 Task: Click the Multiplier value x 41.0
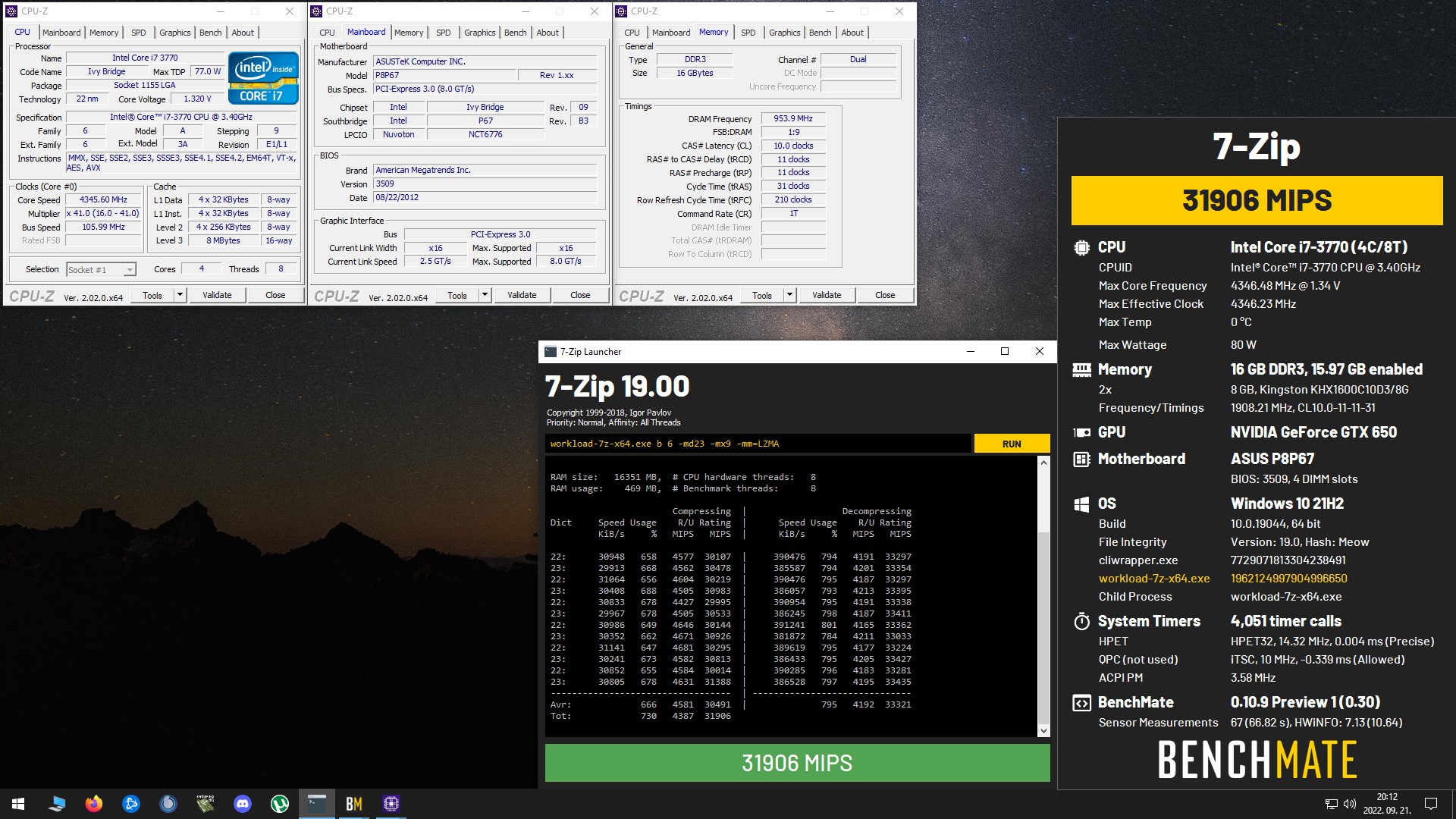[x=104, y=214]
